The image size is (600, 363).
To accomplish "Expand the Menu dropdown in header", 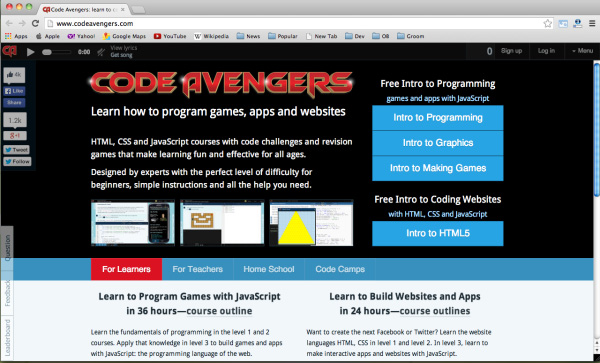I will [582, 51].
